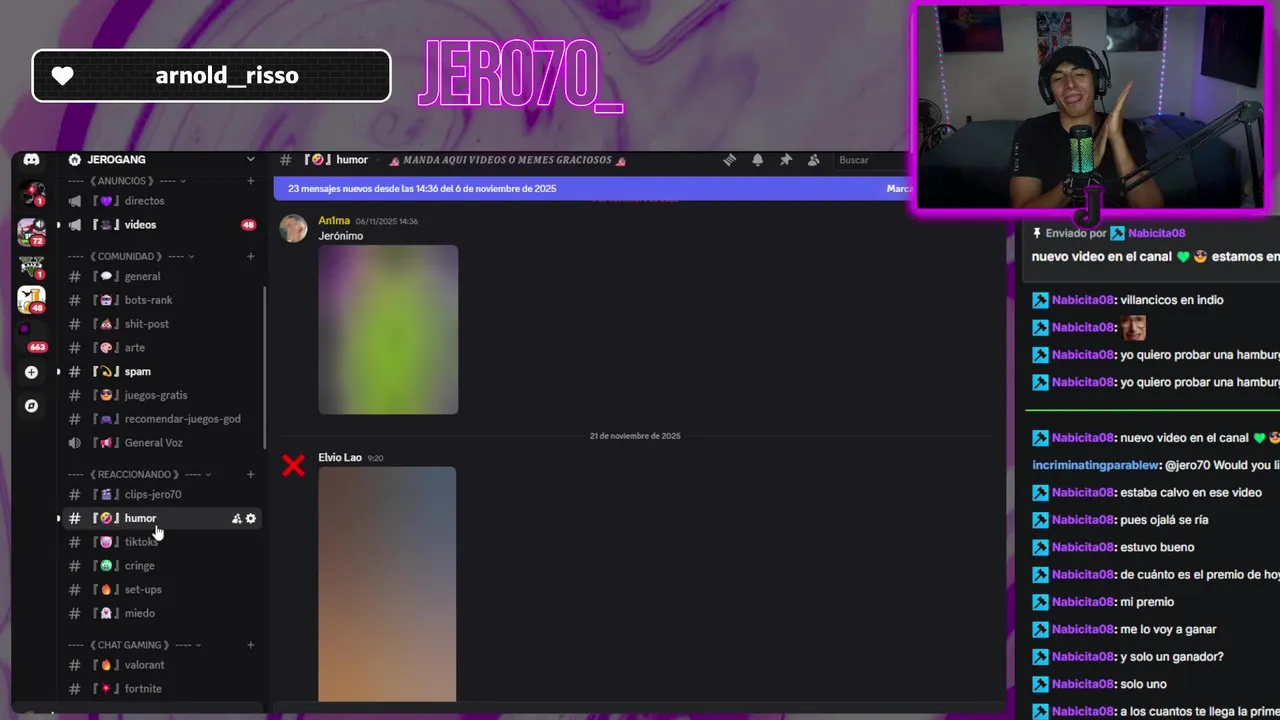Join the General Voz voice channel
This screenshot has height=720, width=1280.
point(160,443)
